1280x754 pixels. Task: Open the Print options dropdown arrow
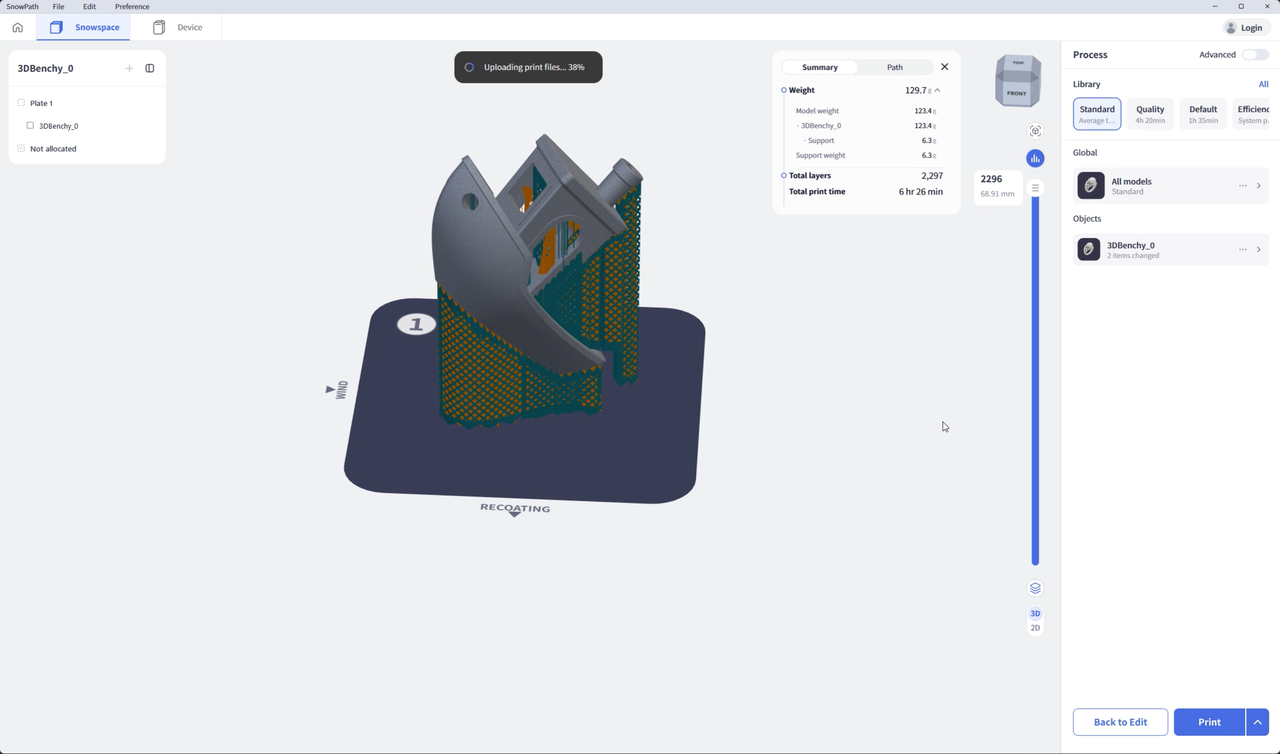pos(1258,722)
